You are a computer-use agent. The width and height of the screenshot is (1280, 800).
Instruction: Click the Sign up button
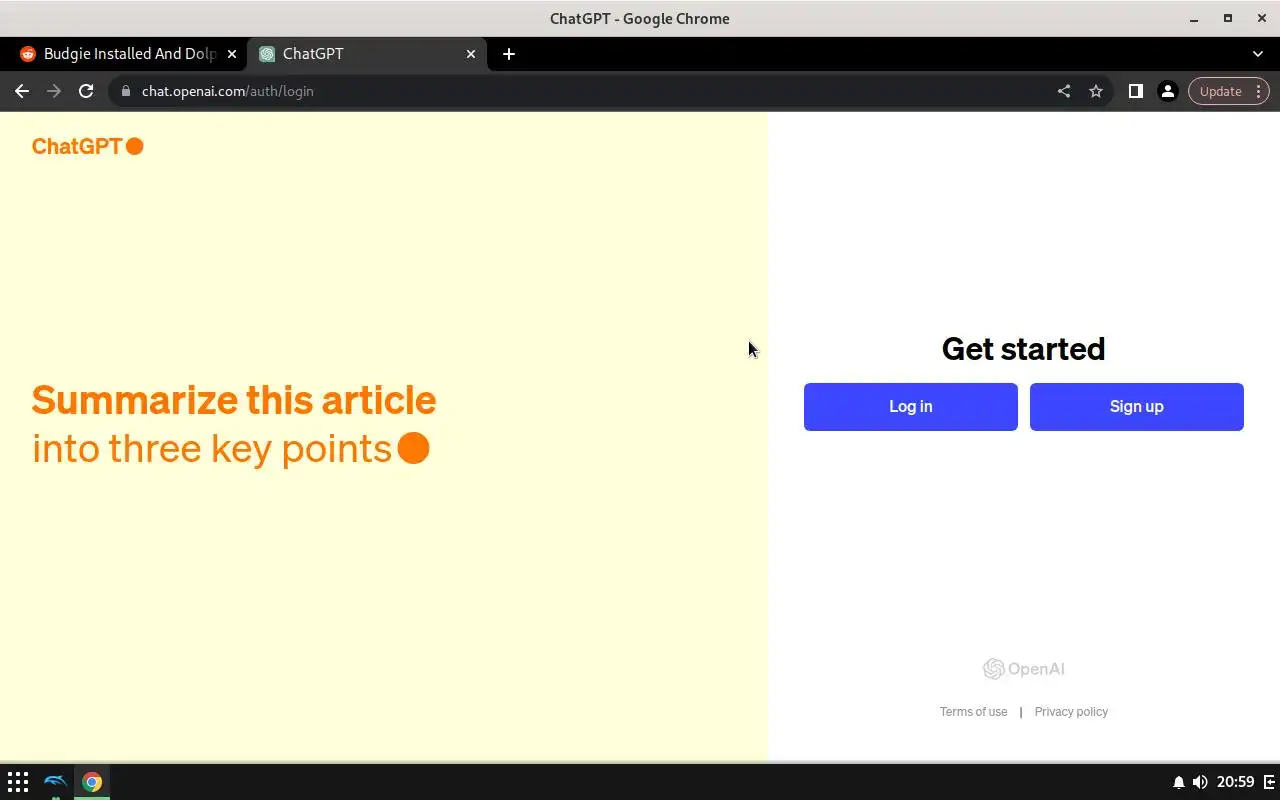tap(1137, 407)
